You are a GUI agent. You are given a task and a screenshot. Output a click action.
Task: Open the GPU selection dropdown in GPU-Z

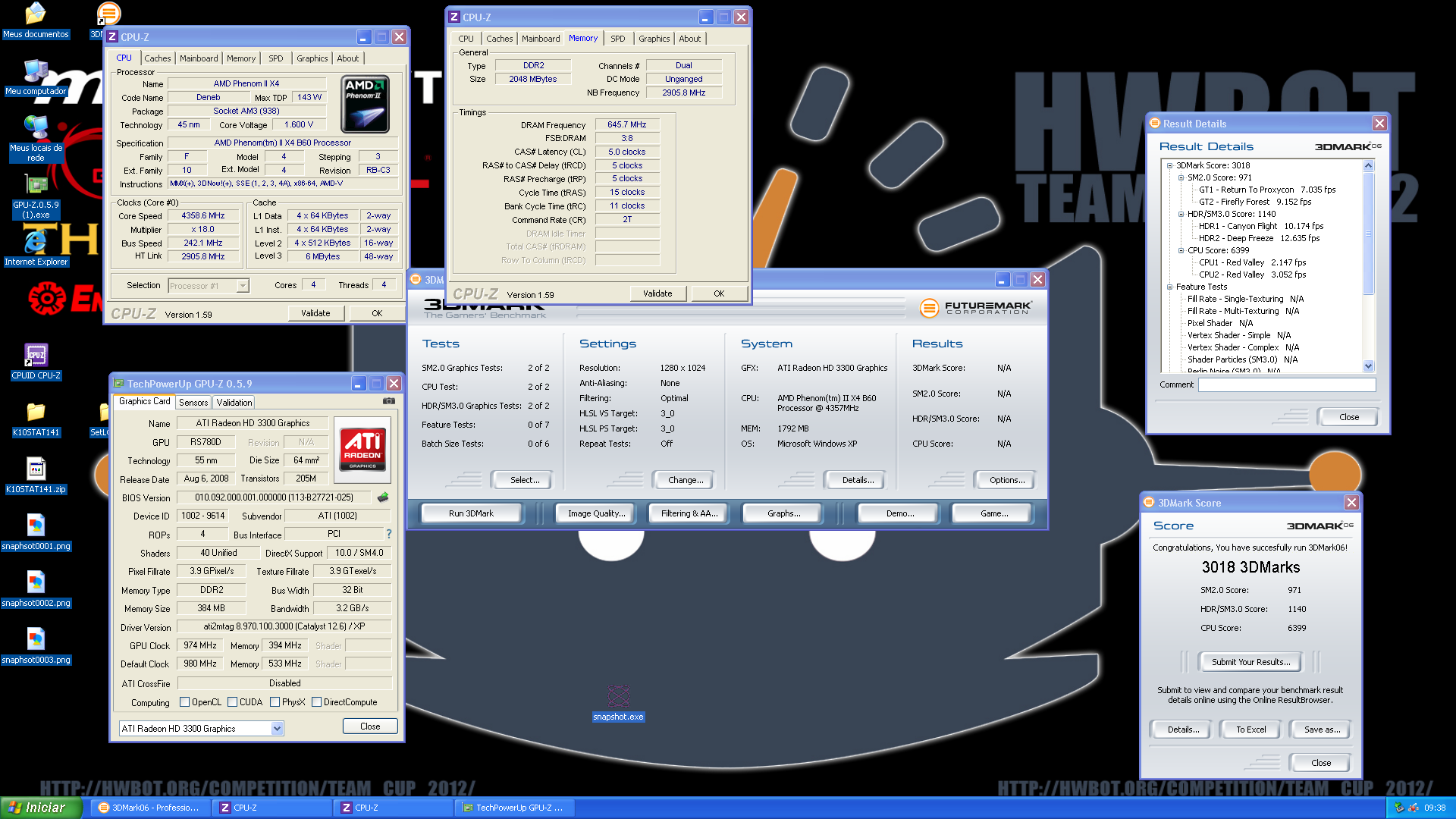tap(277, 729)
